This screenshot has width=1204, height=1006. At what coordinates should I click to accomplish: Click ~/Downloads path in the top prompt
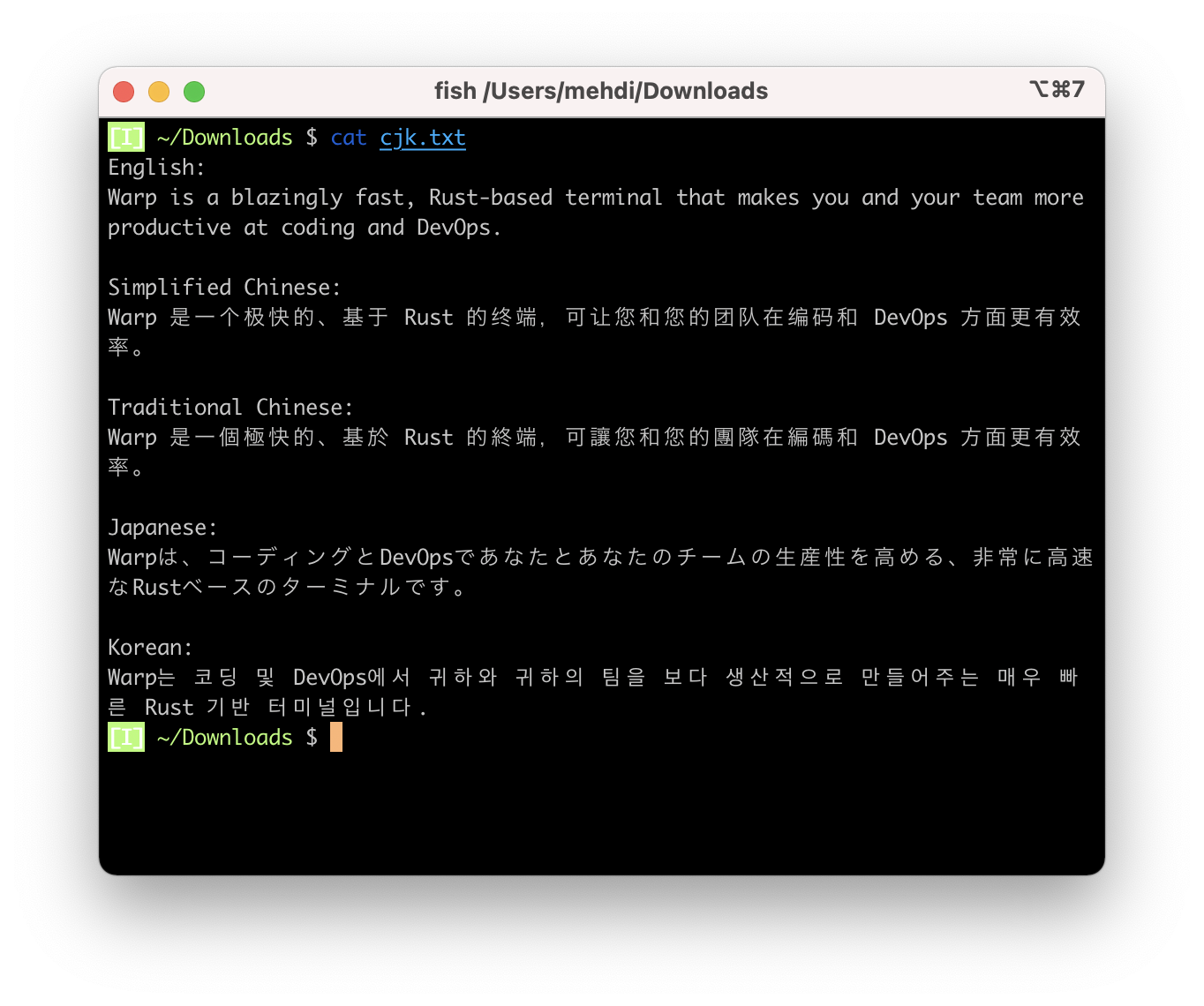(225, 138)
